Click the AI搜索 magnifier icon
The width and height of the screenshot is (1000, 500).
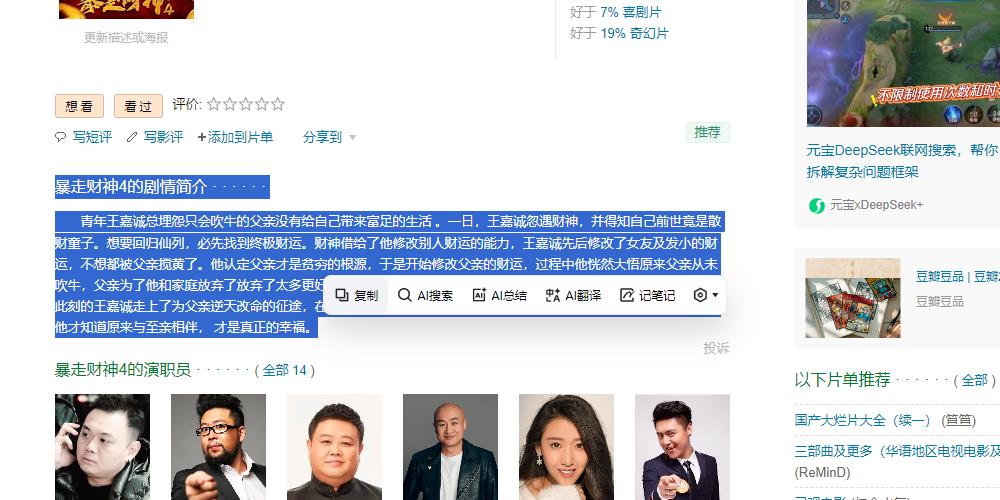(x=404, y=295)
